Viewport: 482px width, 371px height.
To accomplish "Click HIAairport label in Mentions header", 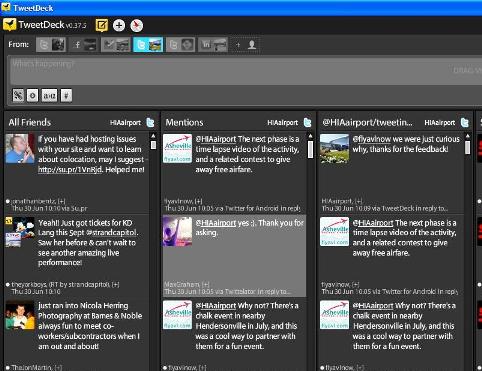I will coord(283,123).
